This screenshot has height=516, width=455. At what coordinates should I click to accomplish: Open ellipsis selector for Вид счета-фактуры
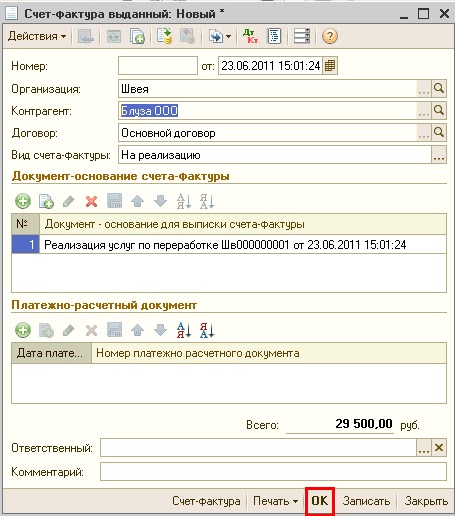439,155
